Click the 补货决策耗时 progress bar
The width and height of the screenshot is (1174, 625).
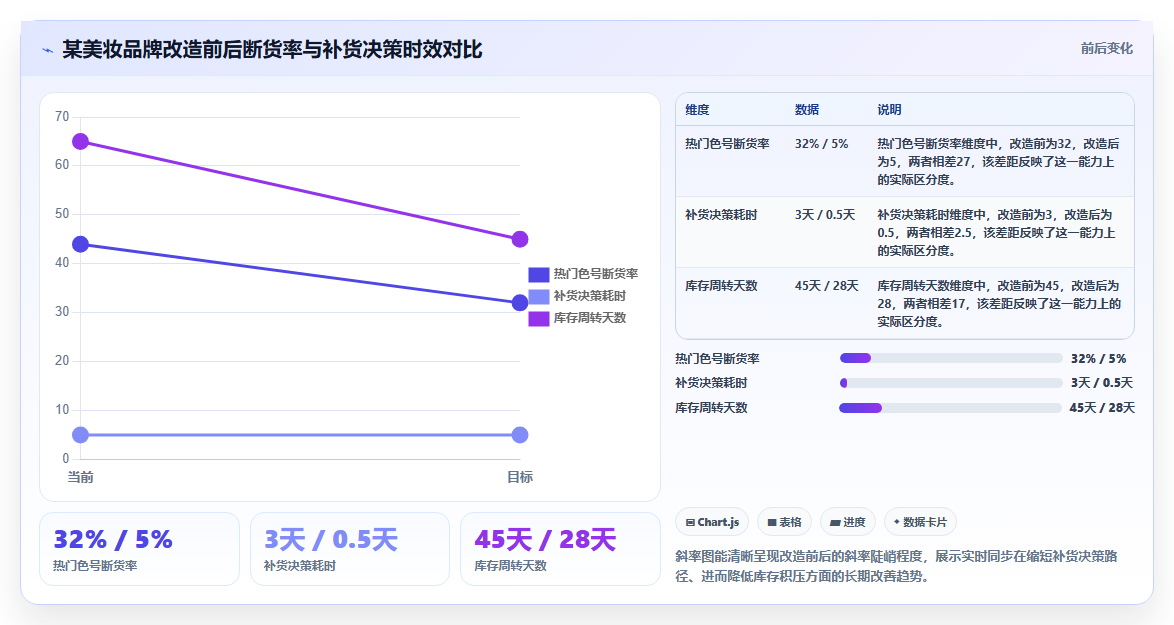pyautogui.click(x=951, y=383)
